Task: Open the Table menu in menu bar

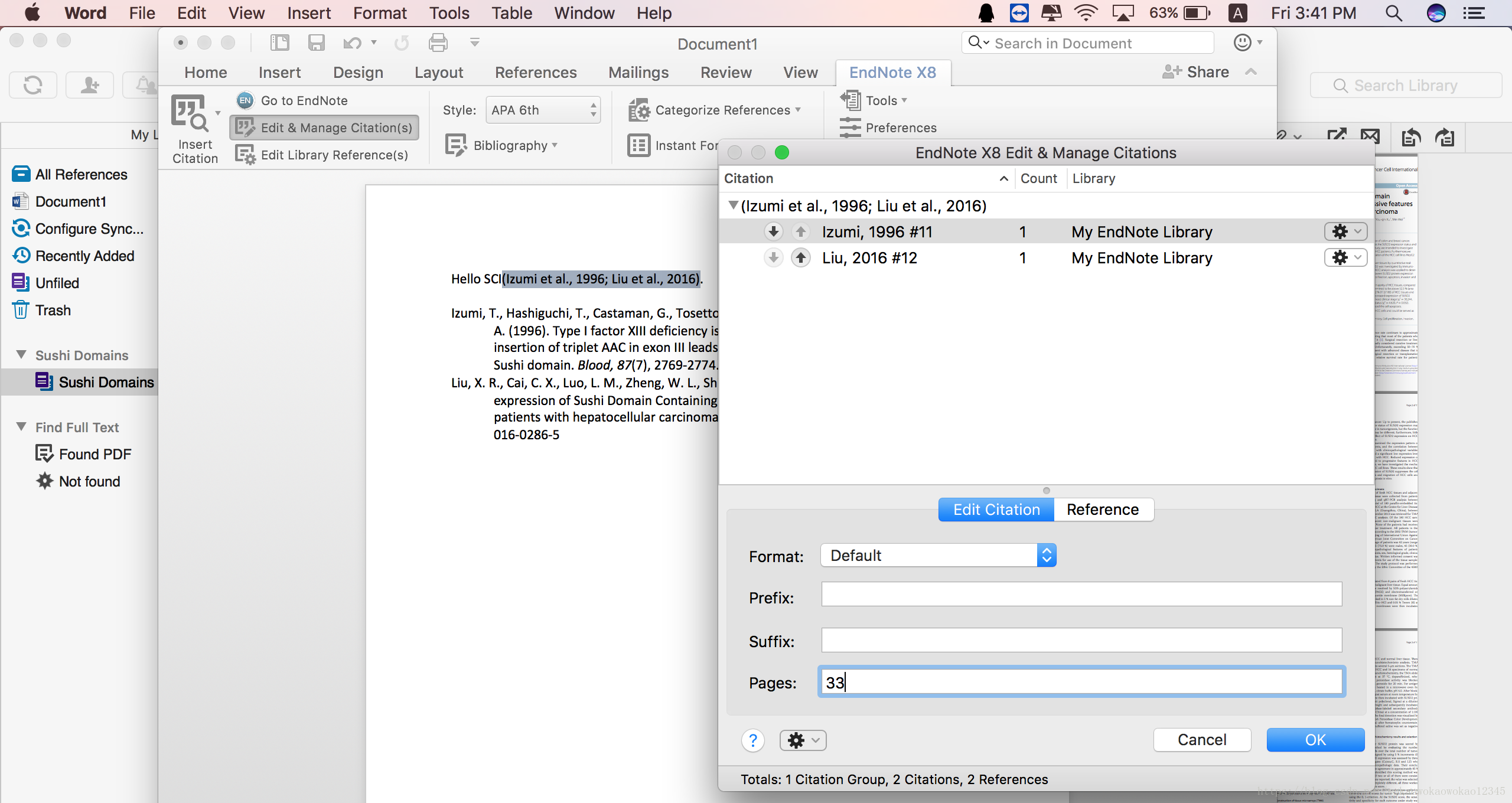Action: [512, 13]
